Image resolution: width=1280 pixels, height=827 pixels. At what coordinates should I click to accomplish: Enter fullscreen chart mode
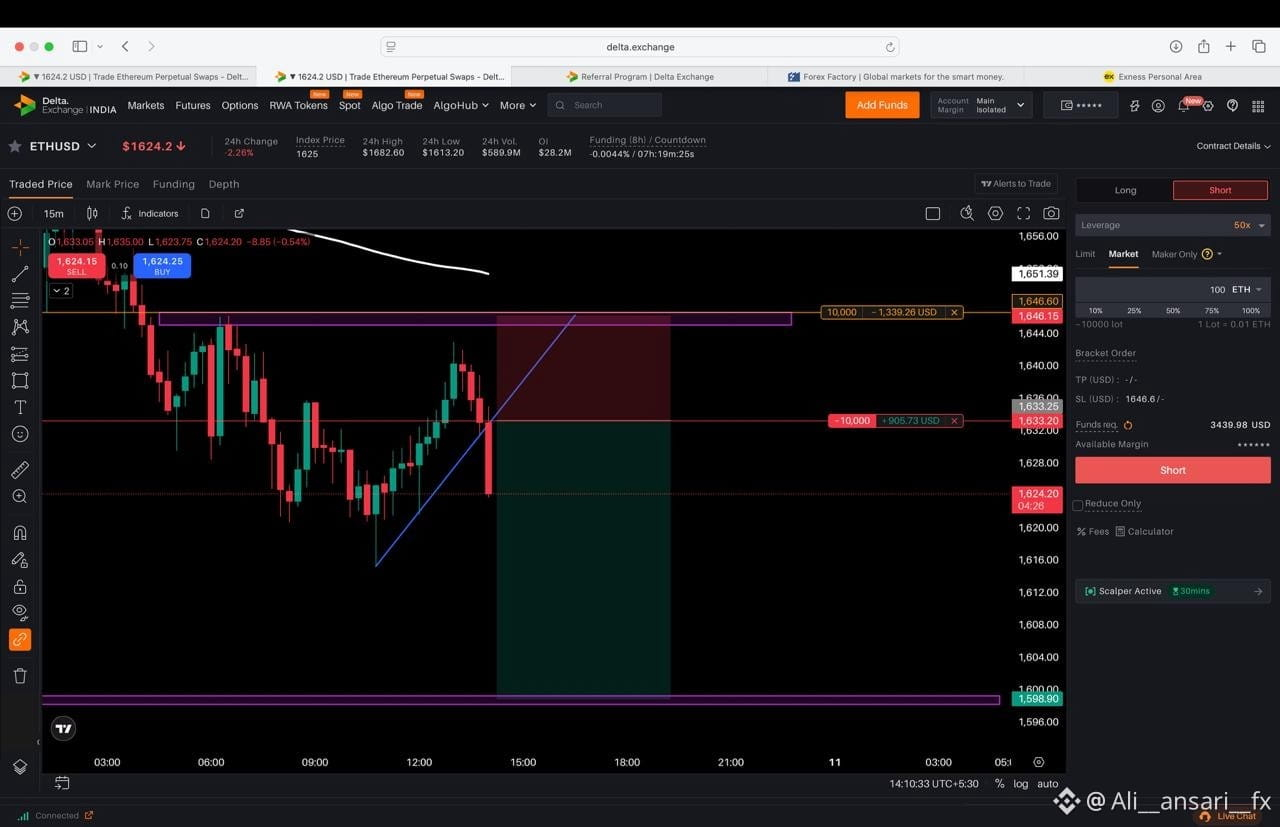1023,213
